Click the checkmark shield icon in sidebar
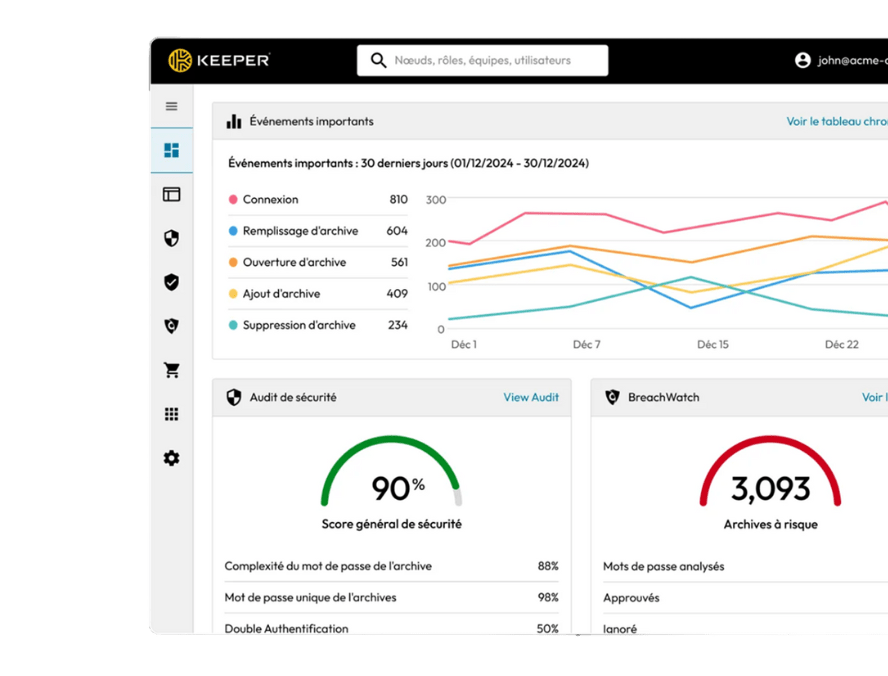Screen dimensions: 888x676 pyautogui.click(x=171, y=283)
